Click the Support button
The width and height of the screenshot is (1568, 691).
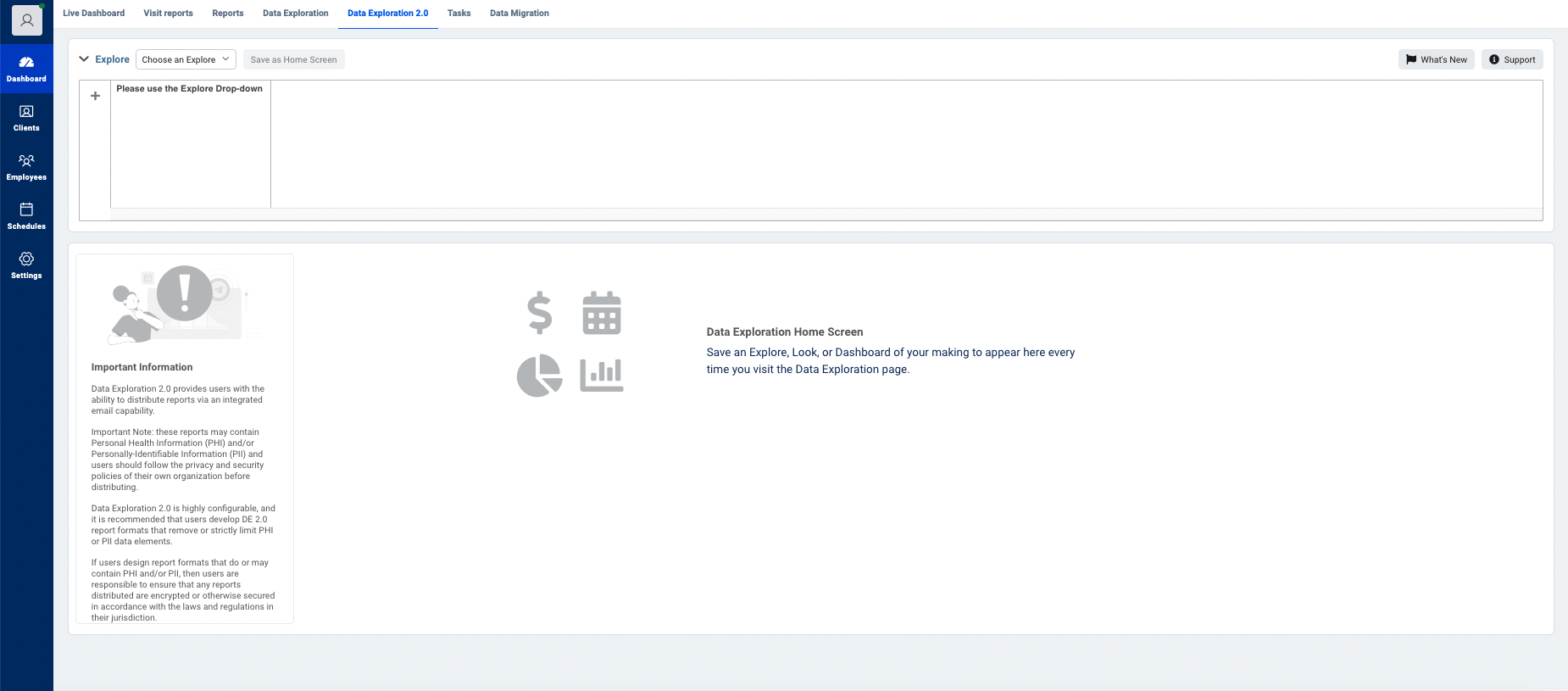pyautogui.click(x=1512, y=59)
